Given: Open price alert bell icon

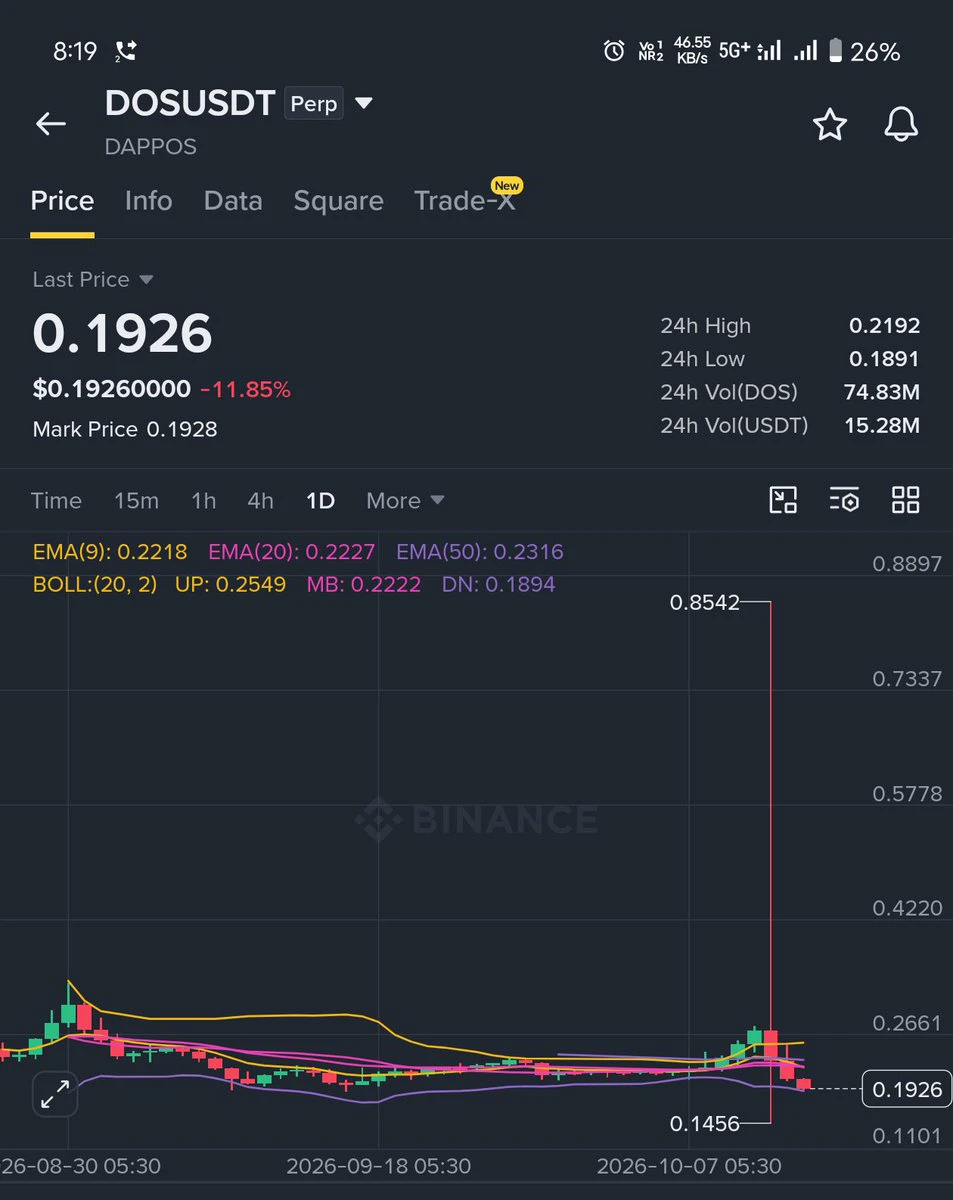Looking at the screenshot, I should (901, 124).
